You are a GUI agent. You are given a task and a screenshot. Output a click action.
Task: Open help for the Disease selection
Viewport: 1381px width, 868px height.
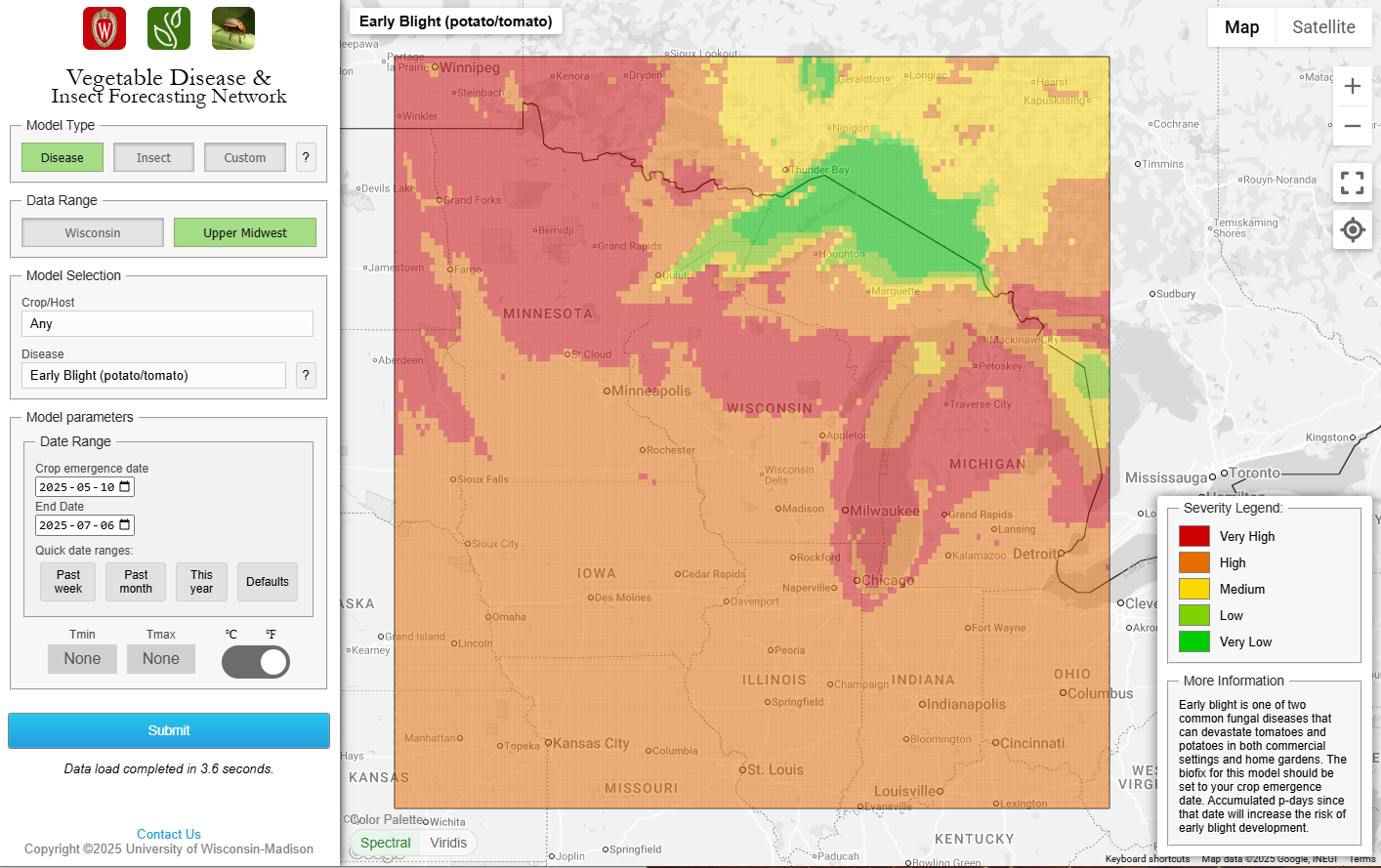click(x=306, y=375)
